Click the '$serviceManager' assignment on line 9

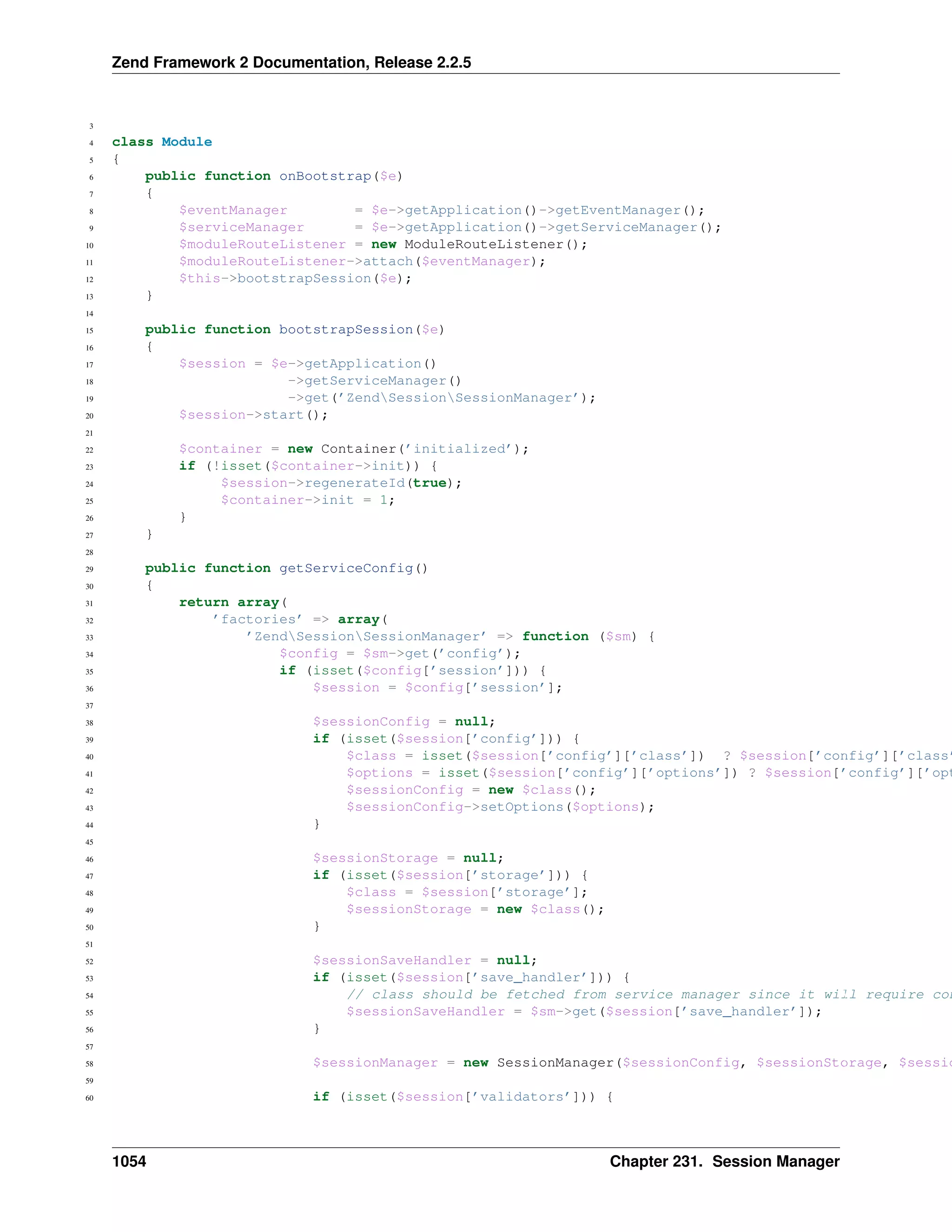(x=450, y=227)
